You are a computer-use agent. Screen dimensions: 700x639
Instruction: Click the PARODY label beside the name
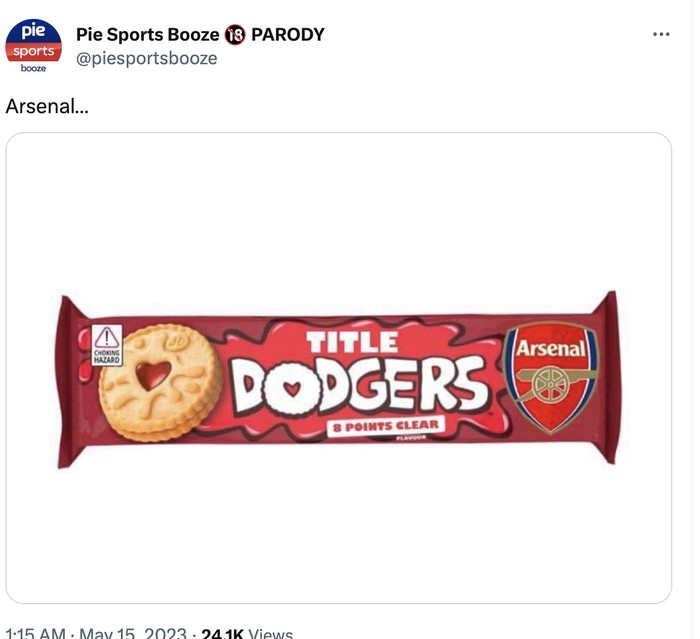pyautogui.click(x=288, y=35)
